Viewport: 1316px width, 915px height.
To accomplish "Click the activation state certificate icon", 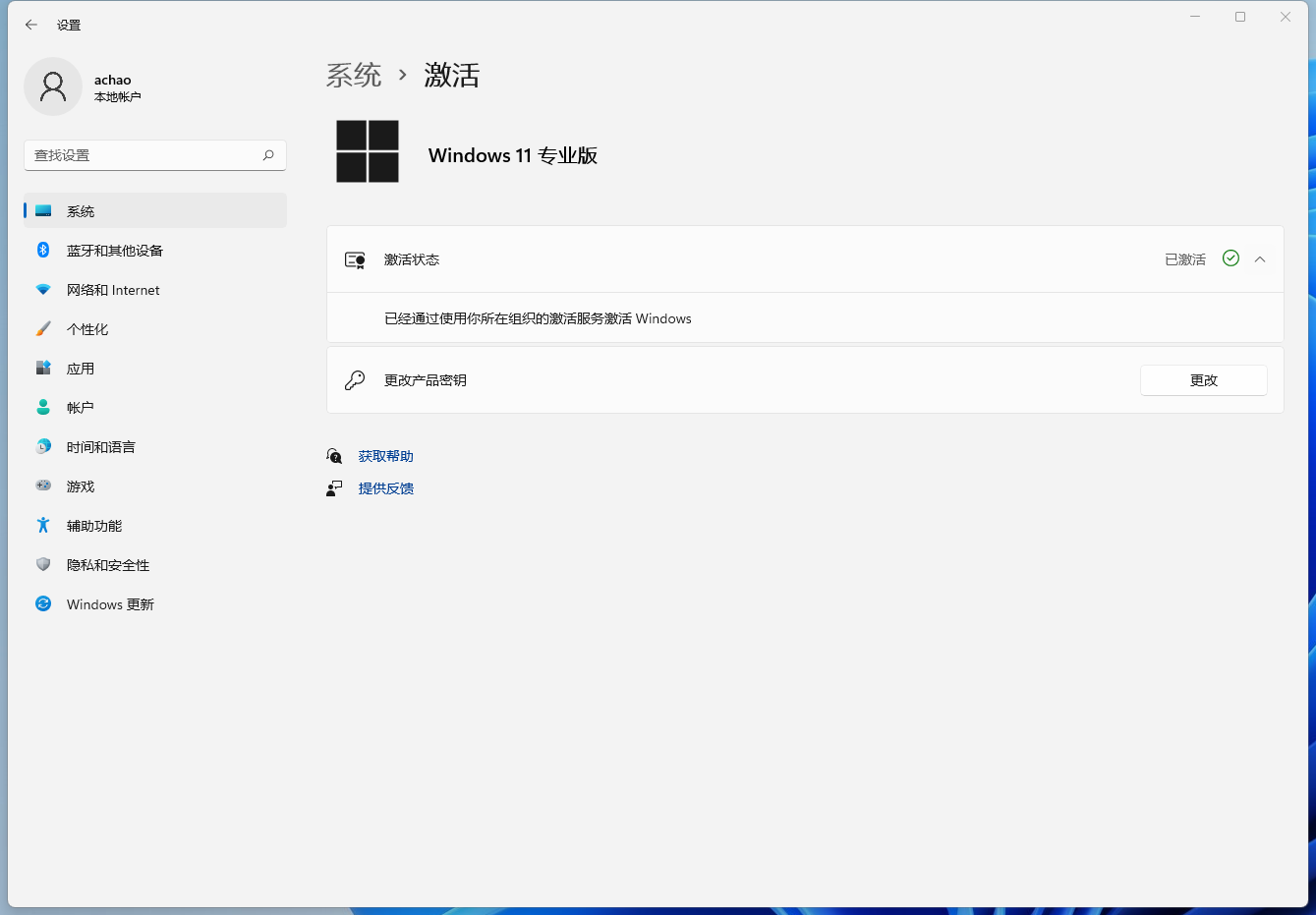I will (355, 259).
